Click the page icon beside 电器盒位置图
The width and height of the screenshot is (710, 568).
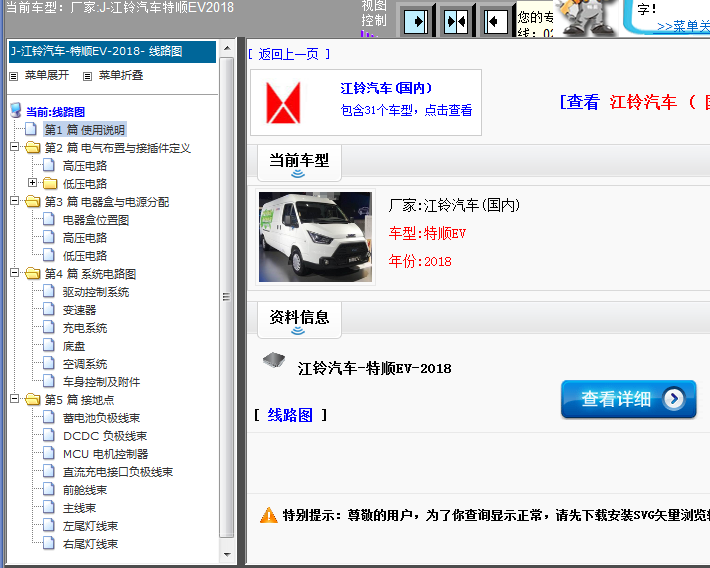click(x=48, y=219)
